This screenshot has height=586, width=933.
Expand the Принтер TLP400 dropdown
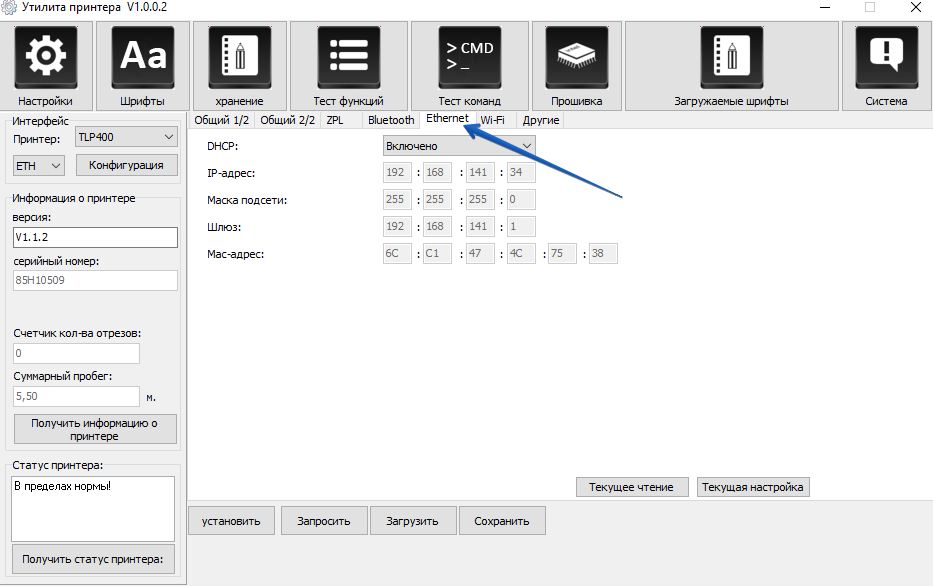[126, 137]
